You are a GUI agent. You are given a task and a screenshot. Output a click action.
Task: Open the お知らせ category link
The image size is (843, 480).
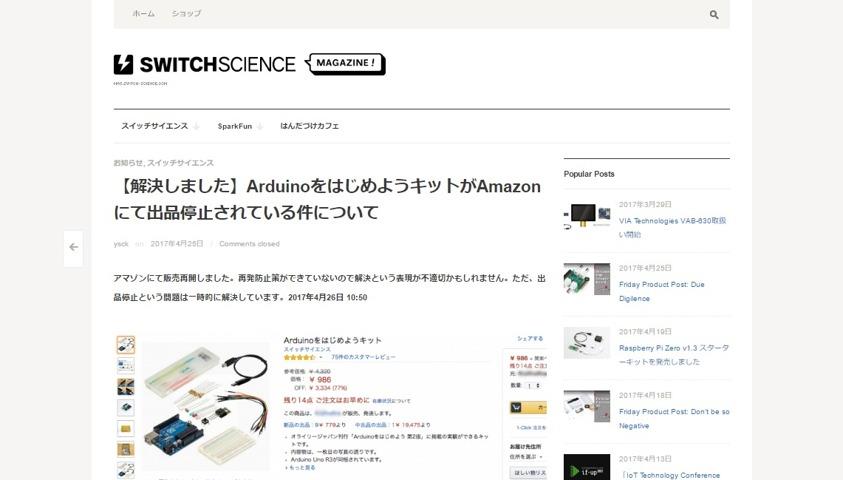point(128,163)
